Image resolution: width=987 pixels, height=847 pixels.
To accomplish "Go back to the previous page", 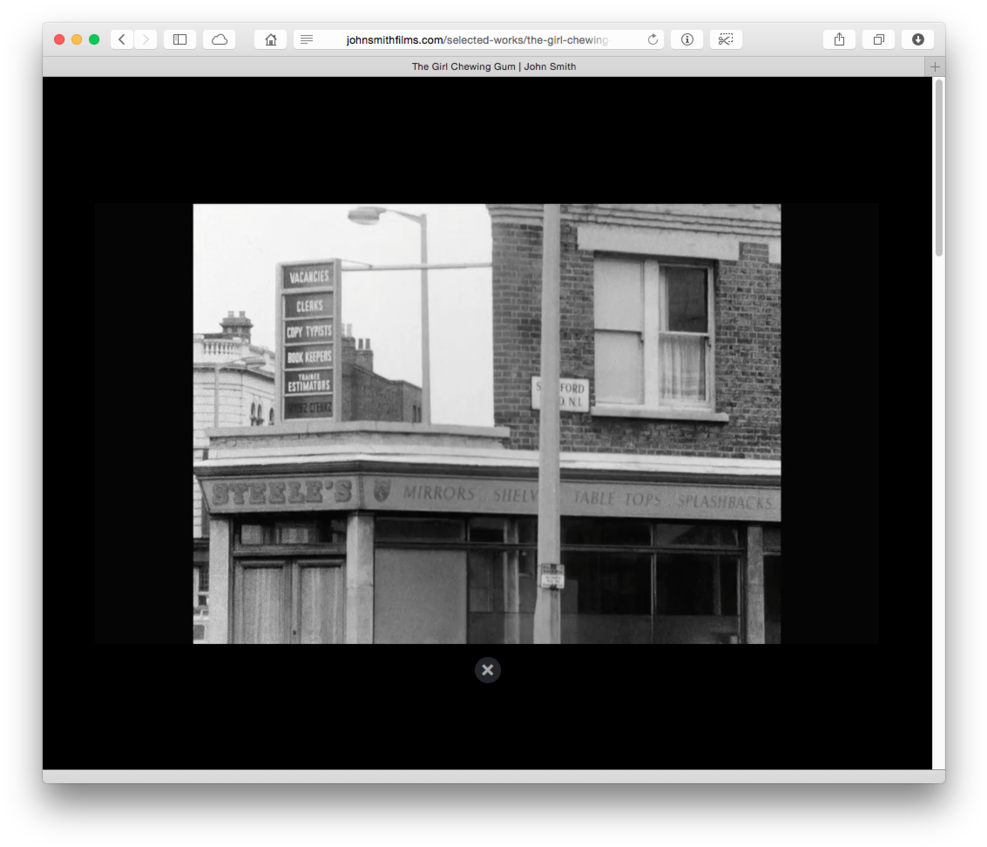I will pyautogui.click(x=122, y=40).
